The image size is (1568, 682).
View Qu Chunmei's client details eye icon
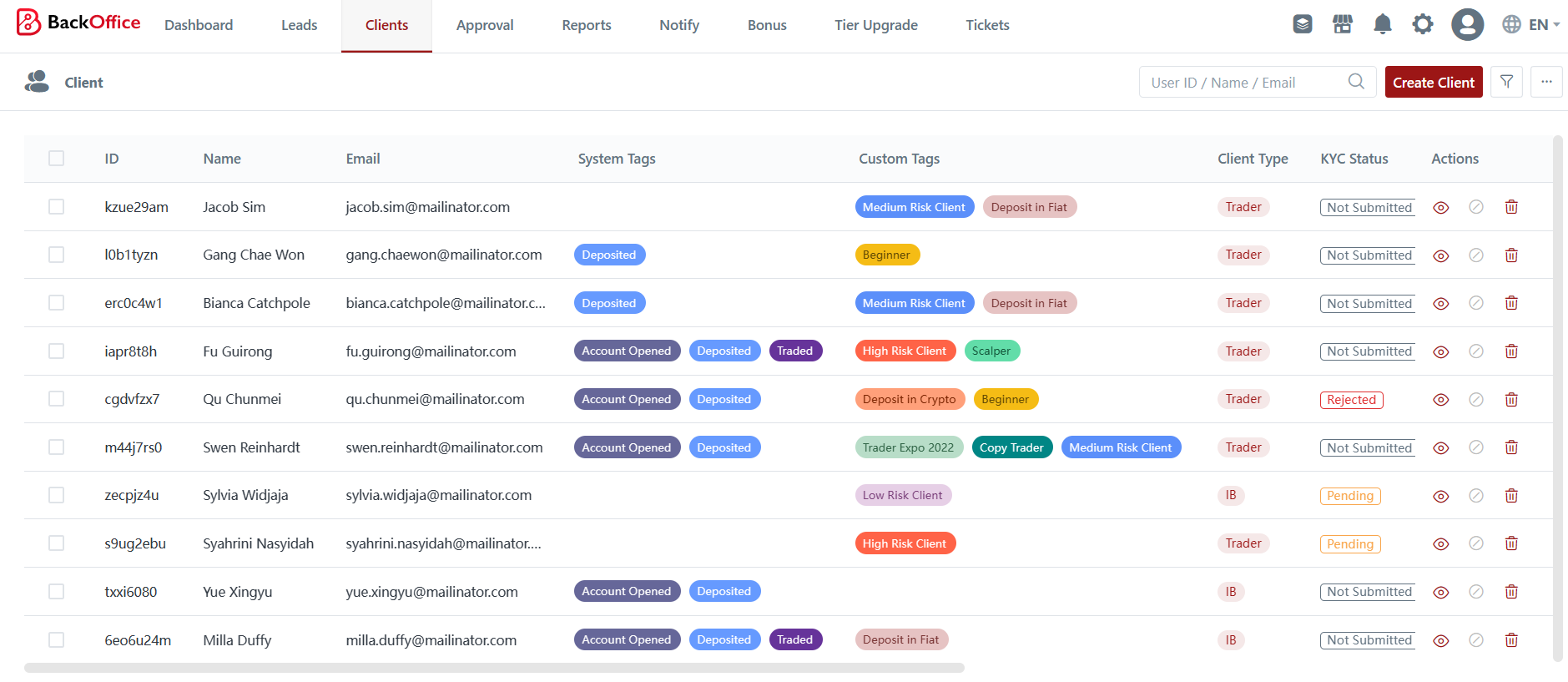click(1440, 400)
